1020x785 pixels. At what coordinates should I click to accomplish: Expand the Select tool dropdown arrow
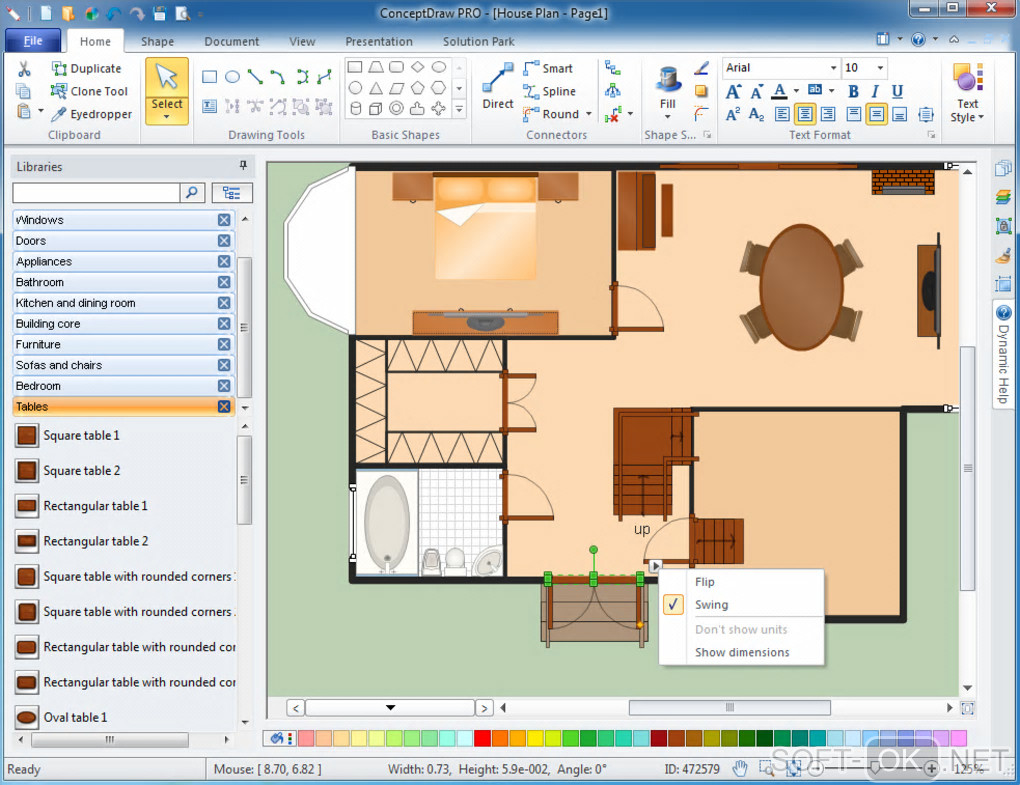click(x=167, y=118)
